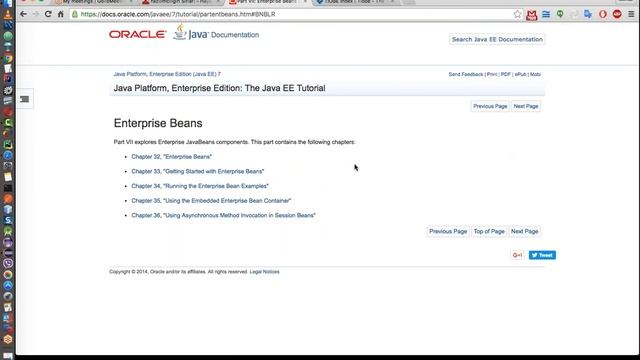Screen dimensions: 640x360
Task: Share the page with the Google +1 button
Action: 517,255
